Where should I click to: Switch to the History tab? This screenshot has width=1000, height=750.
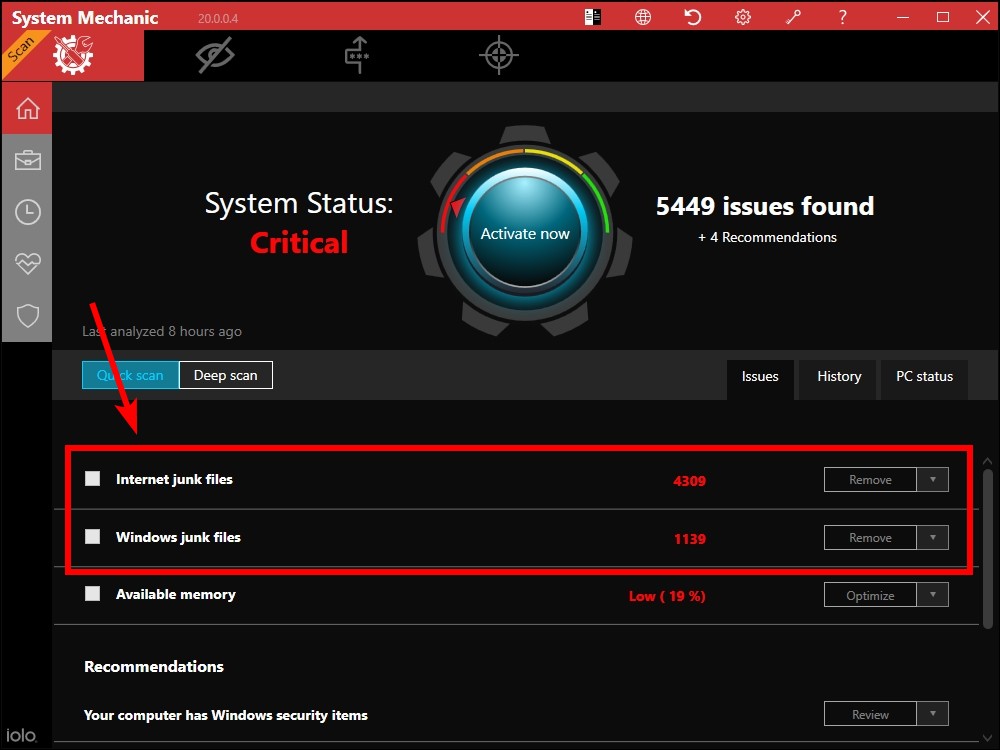pyautogui.click(x=839, y=377)
